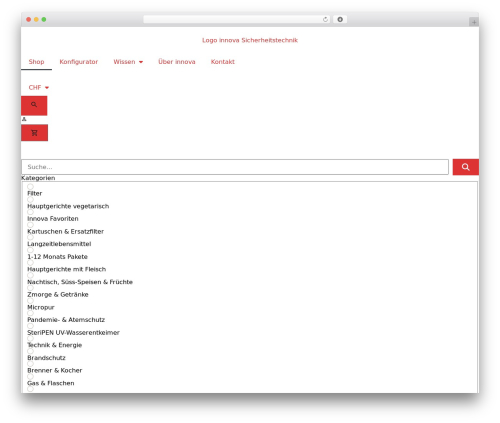This screenshot has height=423, width=500.
Task: Select the Langzeitlebensmittel radio button
Action: click(30, 237)
